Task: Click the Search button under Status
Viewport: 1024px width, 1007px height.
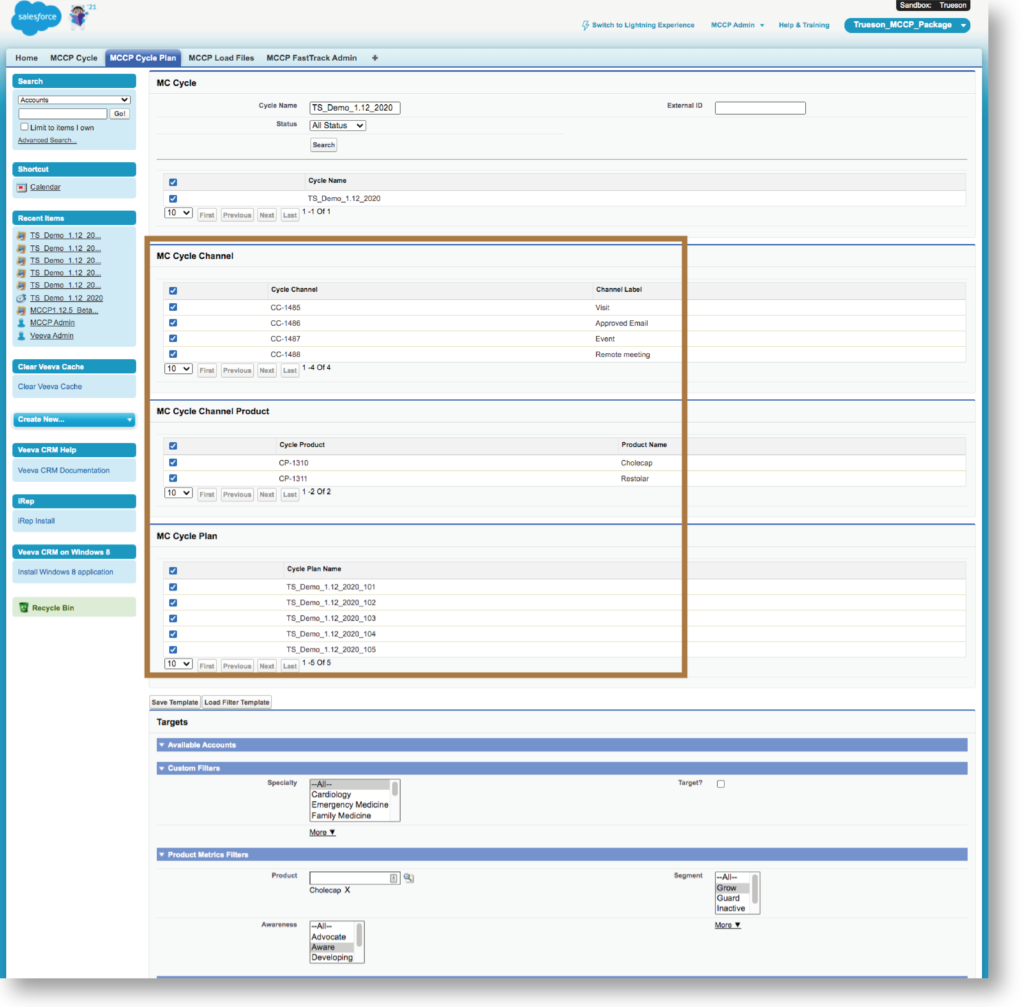Action: 323,145
